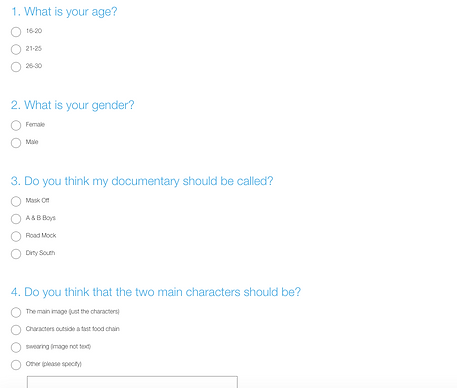The height and width of the screenshot is (388, 457).
Task: Click the Female label text
Action: [35, 124]
